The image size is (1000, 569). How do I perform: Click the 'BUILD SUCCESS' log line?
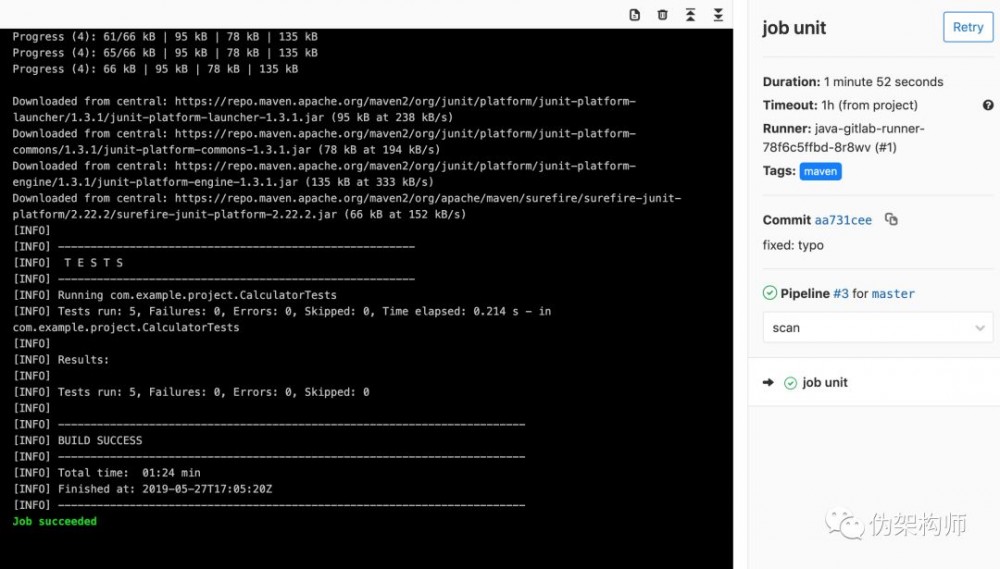coord(78,440)
